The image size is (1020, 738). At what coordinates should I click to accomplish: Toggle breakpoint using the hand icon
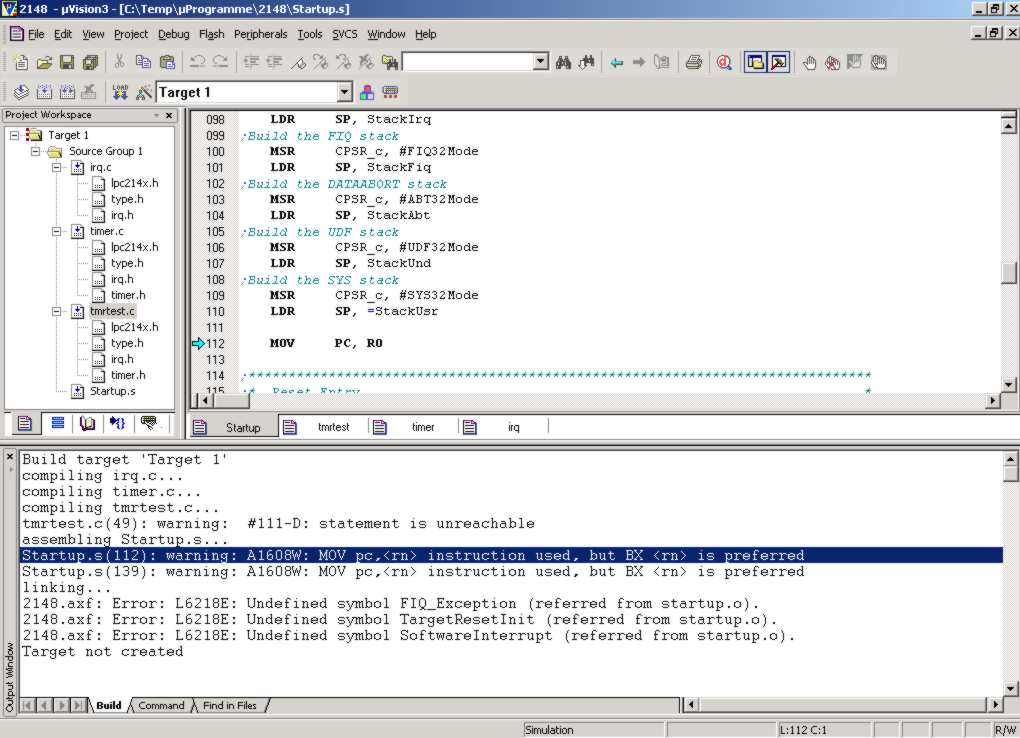pyautogui.click(x=809, y=62)
